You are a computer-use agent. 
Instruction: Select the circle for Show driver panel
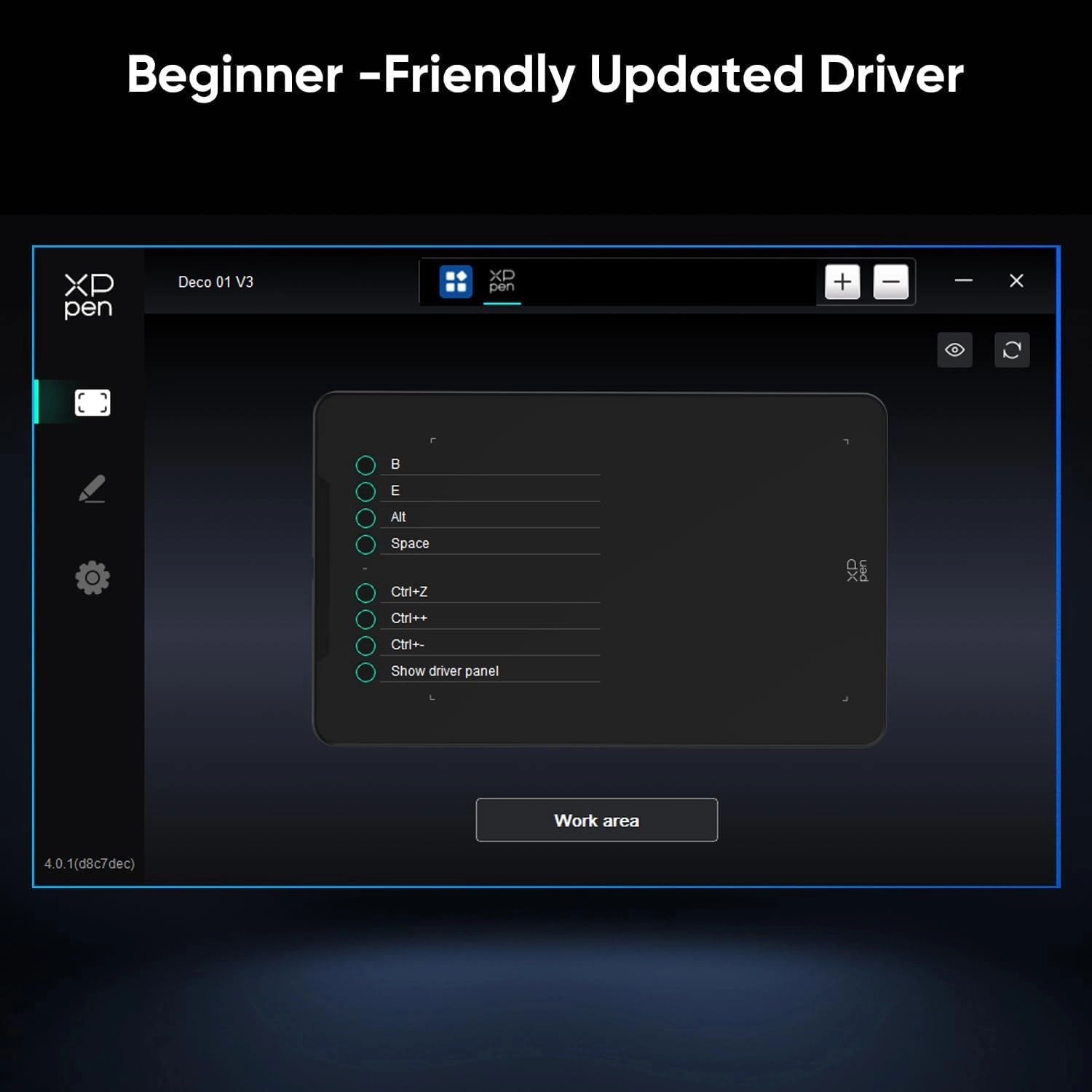pyautogui.click(x=365, y=672)
